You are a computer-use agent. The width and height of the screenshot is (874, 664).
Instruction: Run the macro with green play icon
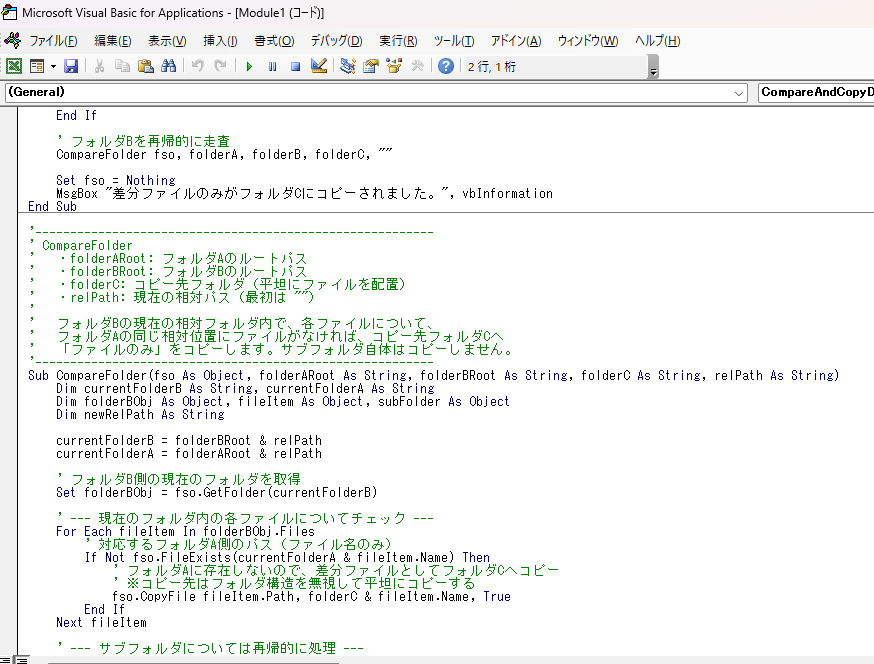[x=249, y=66]
